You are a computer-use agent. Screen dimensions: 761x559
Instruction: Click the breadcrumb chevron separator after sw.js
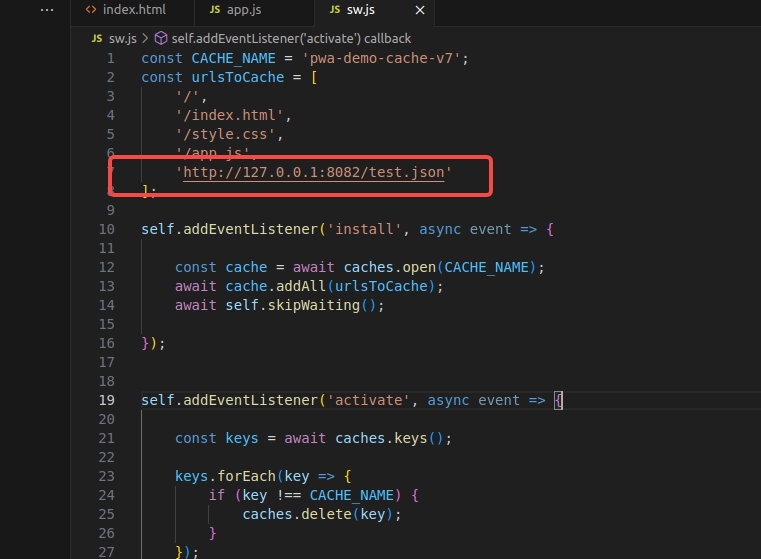[x=144, y=38]
